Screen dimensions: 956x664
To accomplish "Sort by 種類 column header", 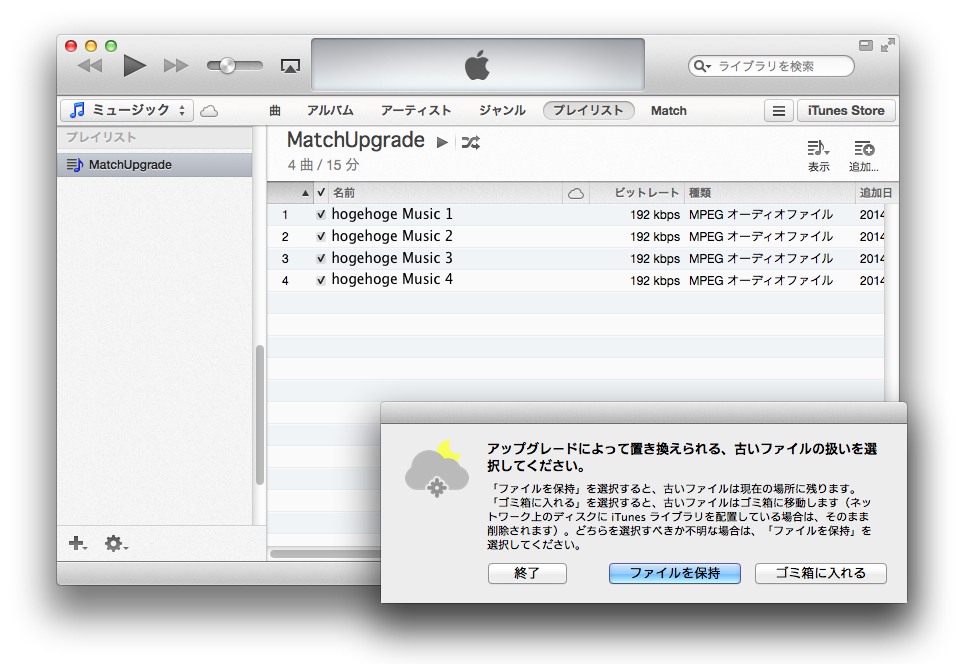I will point(769,193).
